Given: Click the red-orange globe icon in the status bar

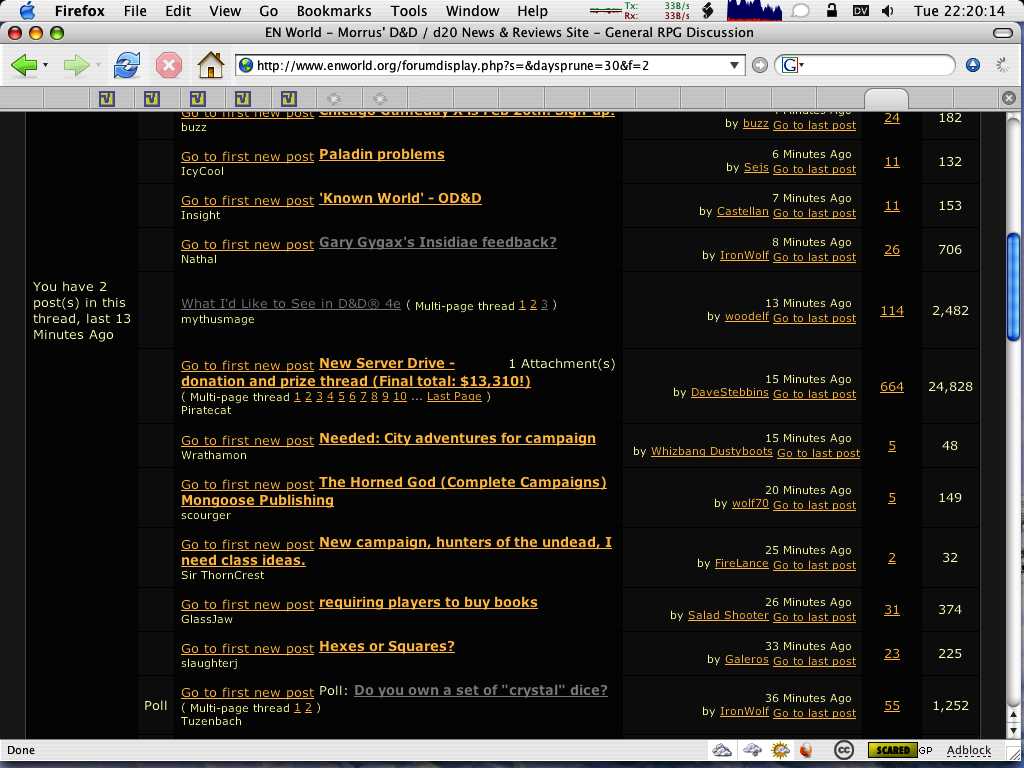Looking at the screenshot, I should pyautogui.click(x=806, y=750).
